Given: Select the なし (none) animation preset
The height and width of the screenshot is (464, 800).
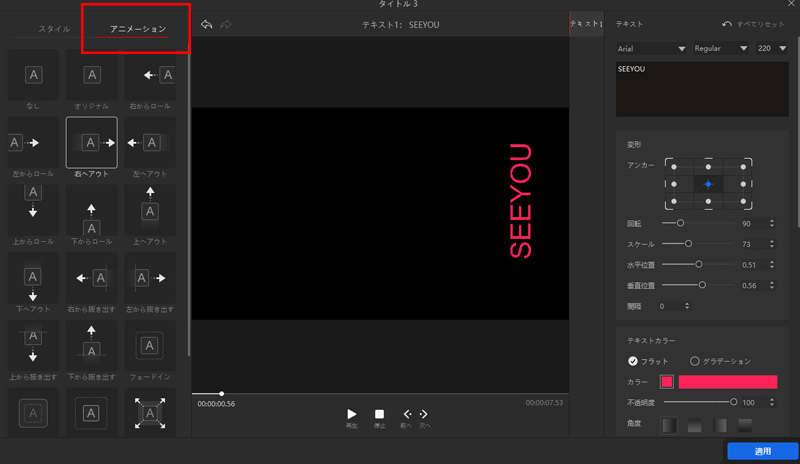Looking at the screenshot, I should [33, 76].
